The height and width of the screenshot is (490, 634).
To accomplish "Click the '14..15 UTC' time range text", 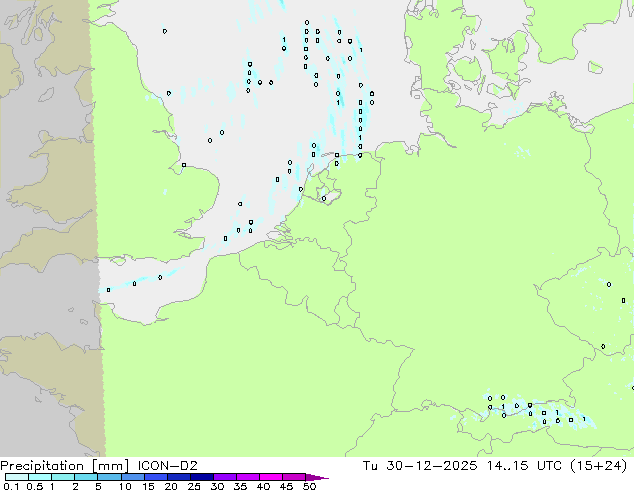I will [x=524, y=466].
